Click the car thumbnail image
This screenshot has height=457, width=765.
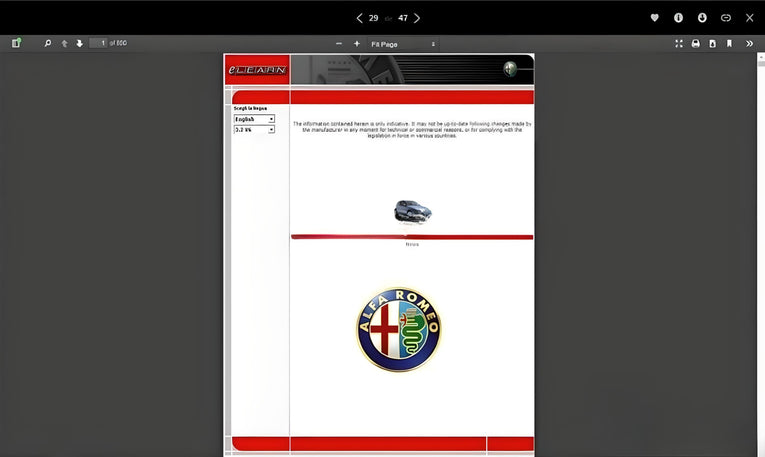pos(412,211)
